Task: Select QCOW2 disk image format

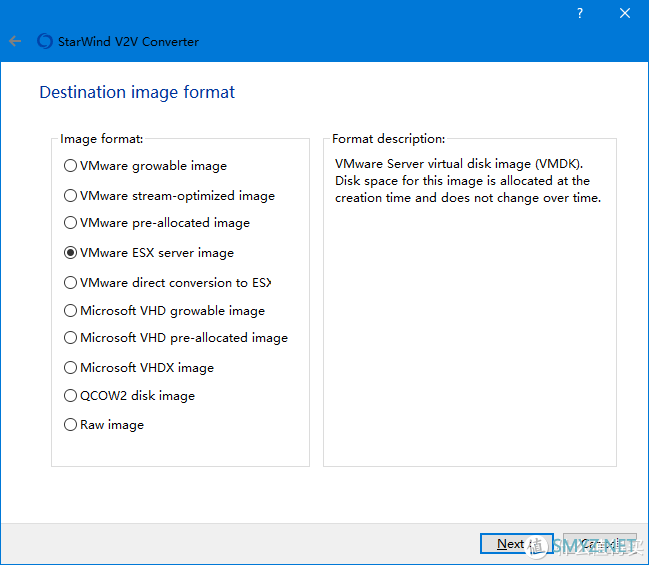Action: pos(70,396)
